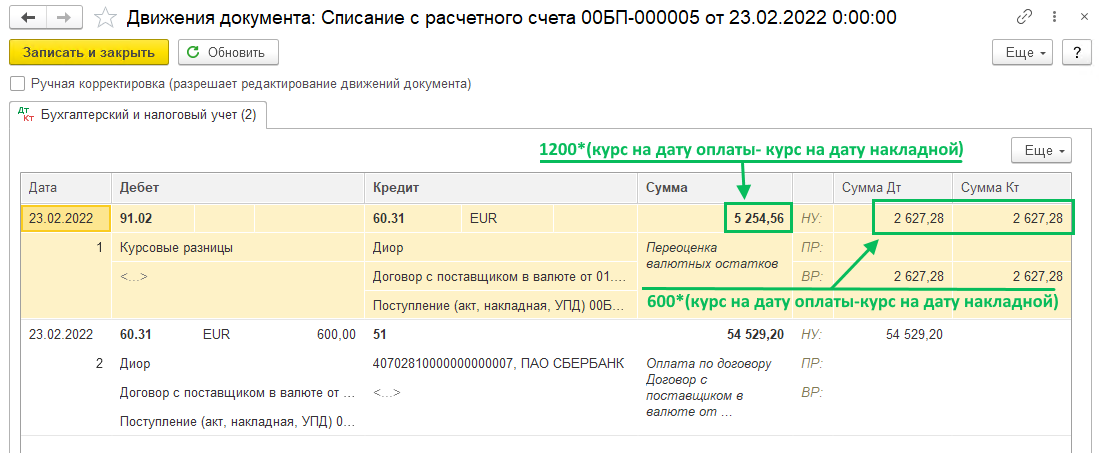Add document to favorites with star icon

pos(103,18)
